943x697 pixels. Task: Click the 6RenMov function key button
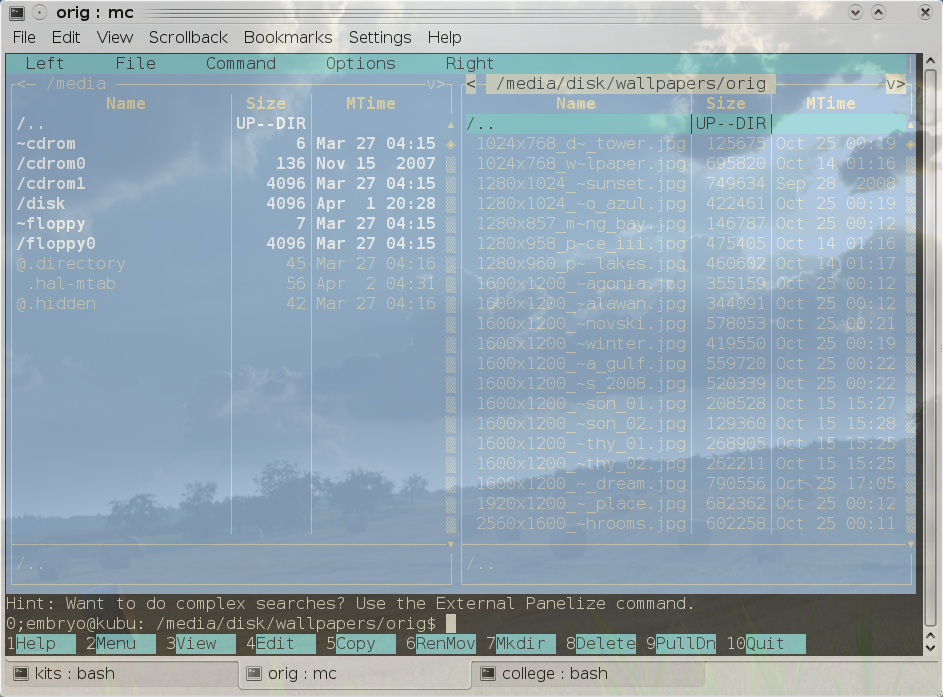tap(440, 643)
